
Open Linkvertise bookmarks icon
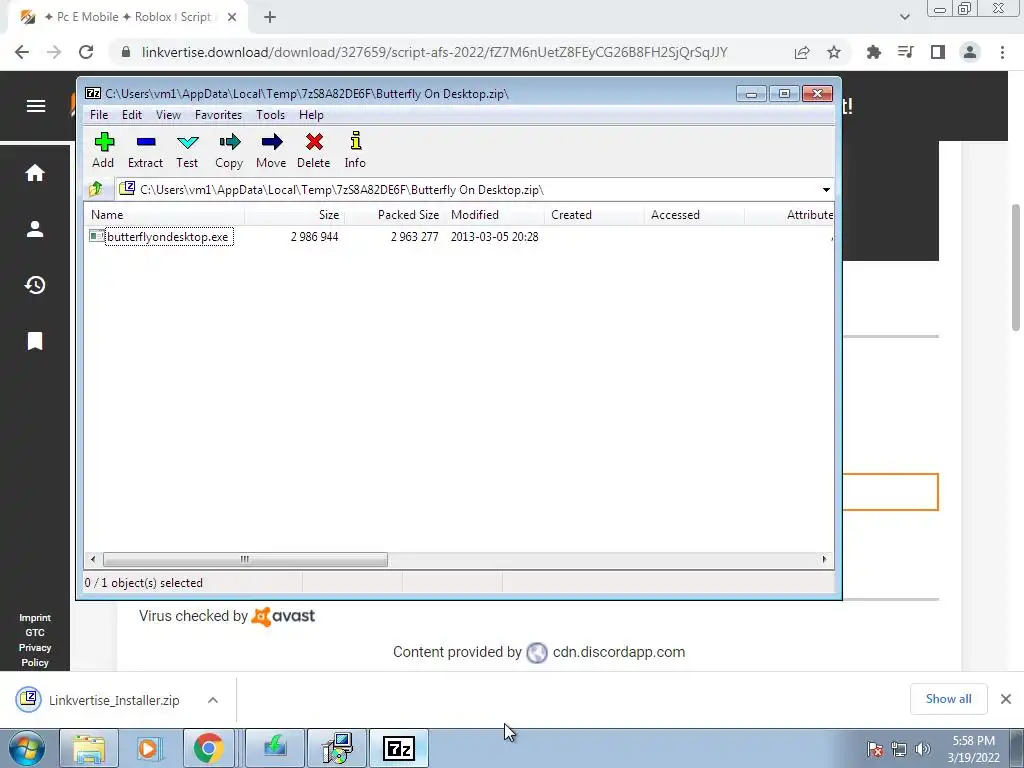[x=35, y=341]
